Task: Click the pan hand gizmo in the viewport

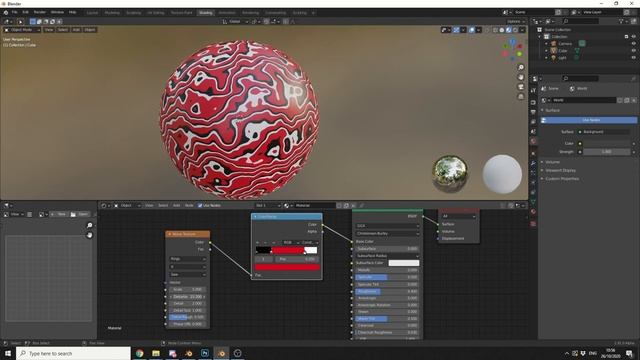Action: click(521, 77)
